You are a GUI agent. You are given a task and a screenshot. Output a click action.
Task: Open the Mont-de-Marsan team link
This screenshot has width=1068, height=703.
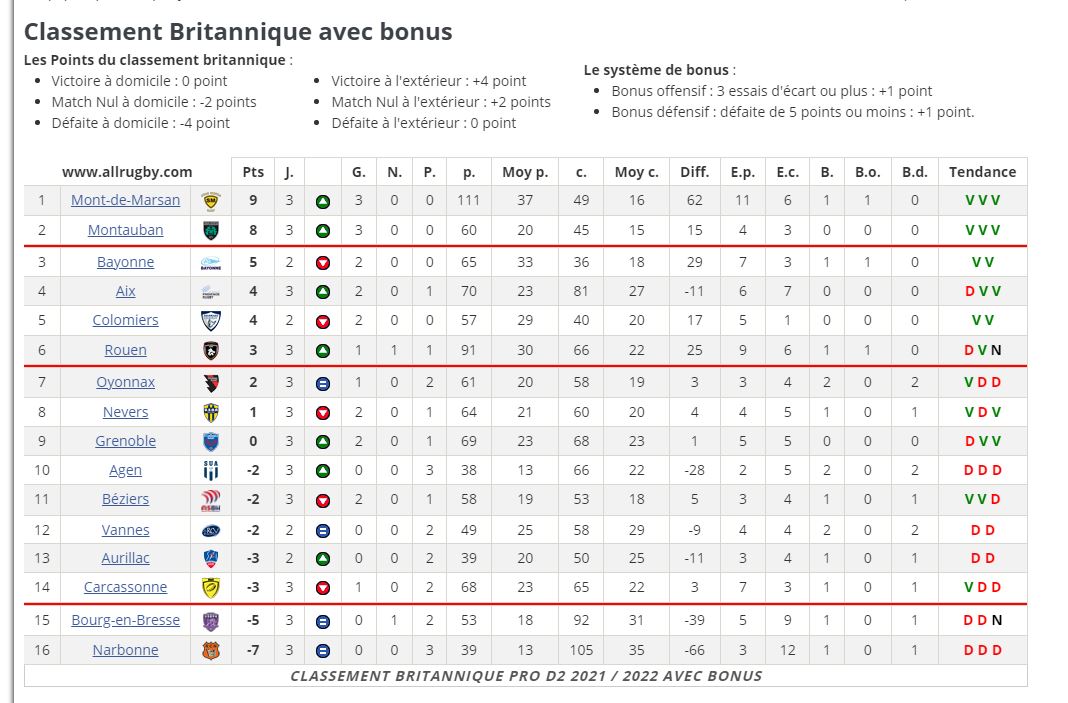point(126,200)
